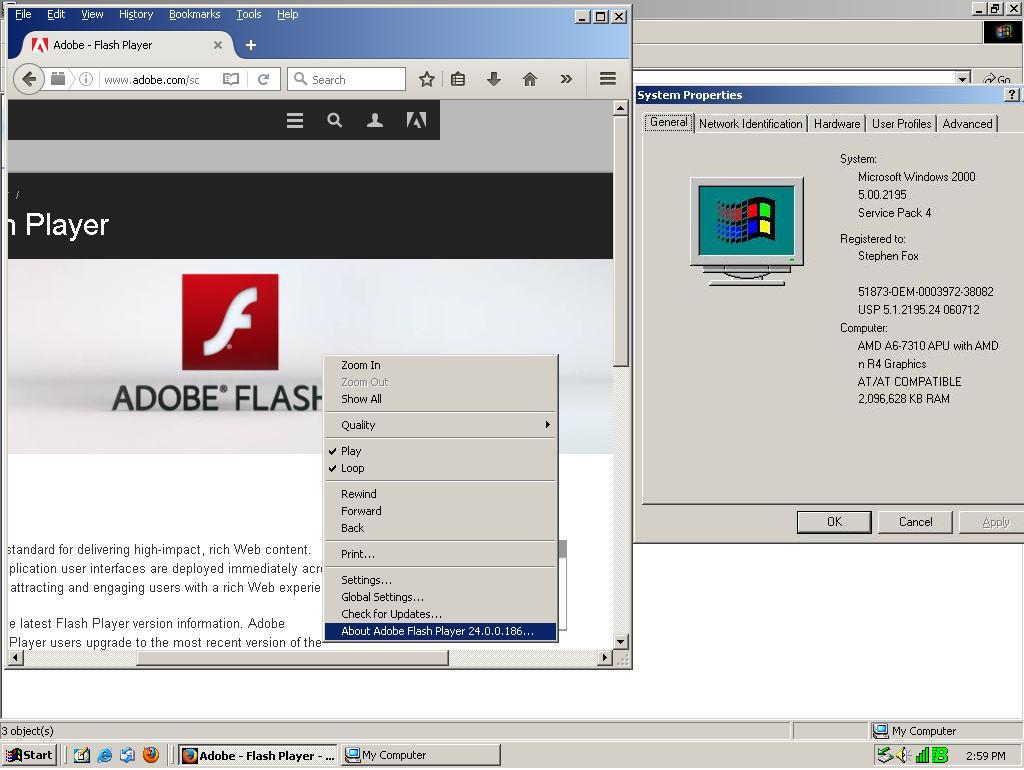
Task: Open the Help menu in Firefox
Action: tap(287, 14)
